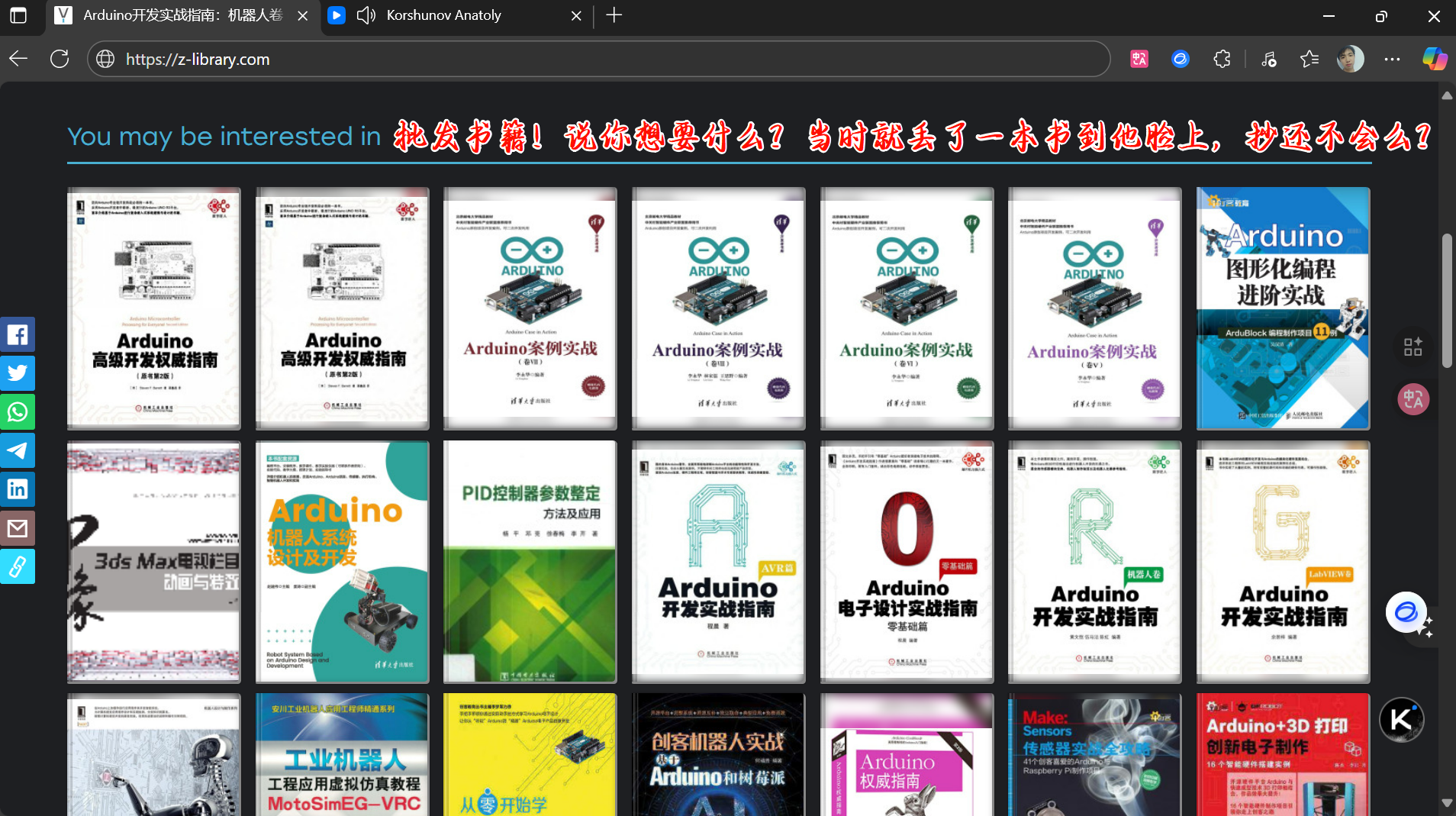Open second Arduino高级开发权威指南 book cover
This screenshot has width=1456, height=816.
(343, 308)
